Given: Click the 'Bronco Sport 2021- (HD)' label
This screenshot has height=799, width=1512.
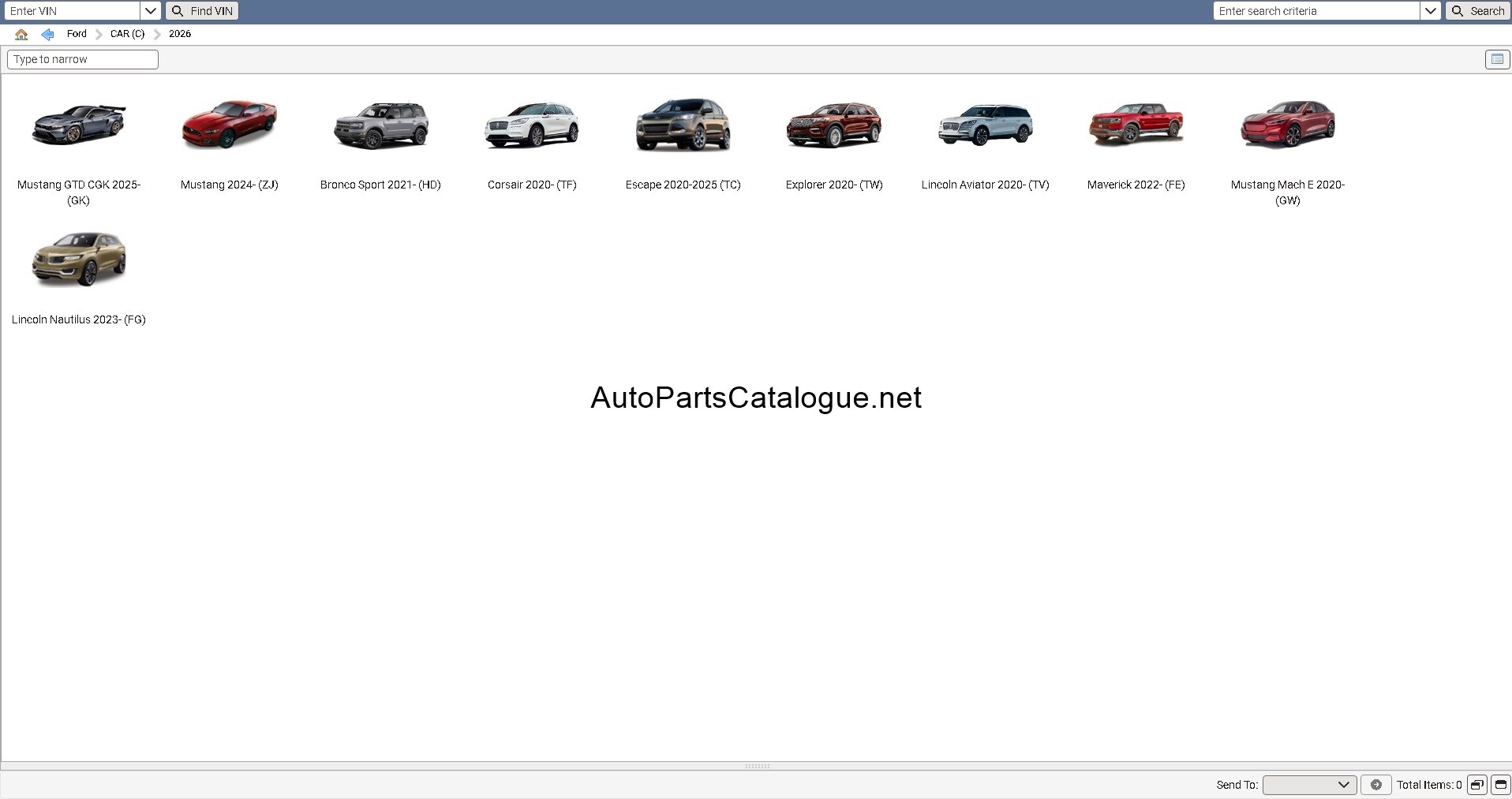Looking at the screenshot, I should 380,185.
